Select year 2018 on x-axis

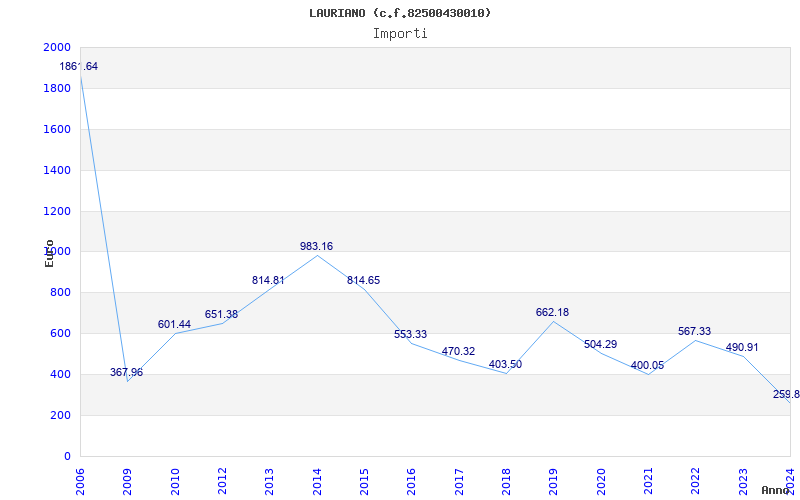point(506,481)
